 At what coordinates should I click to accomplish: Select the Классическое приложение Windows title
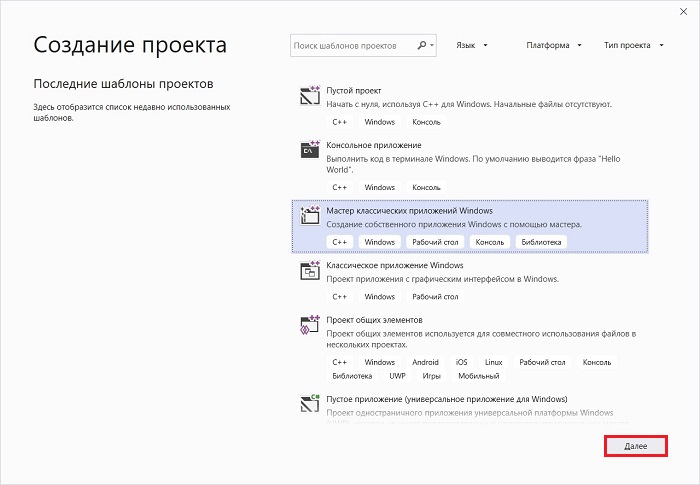pyautogui.click(x=395, y=265)
